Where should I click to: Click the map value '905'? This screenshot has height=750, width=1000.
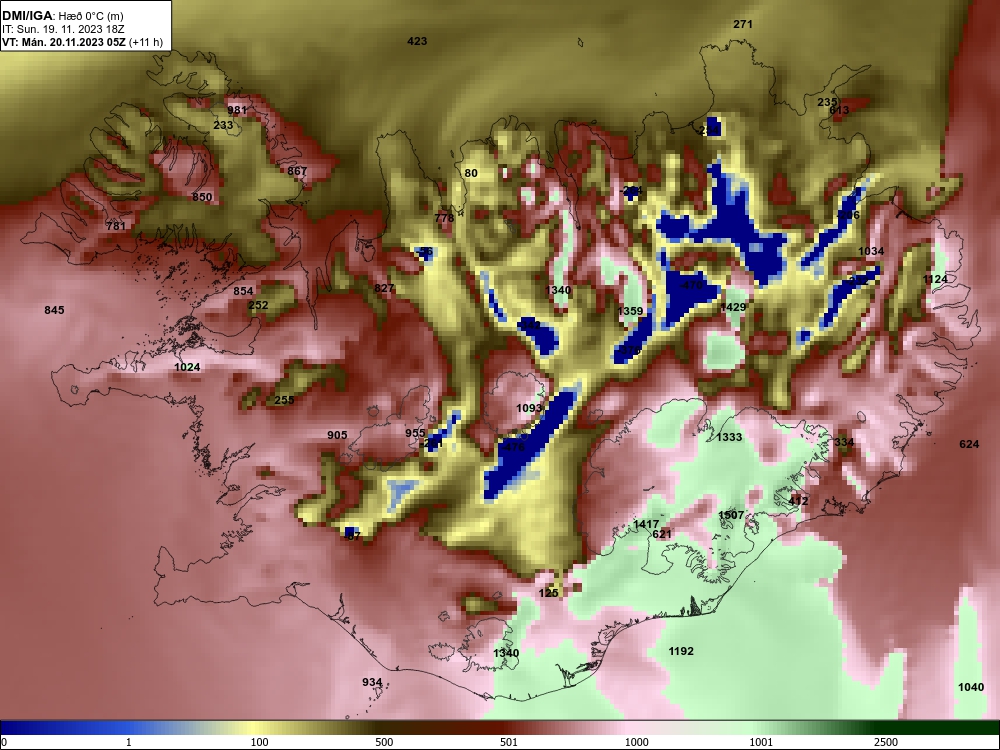click(337, 435)
